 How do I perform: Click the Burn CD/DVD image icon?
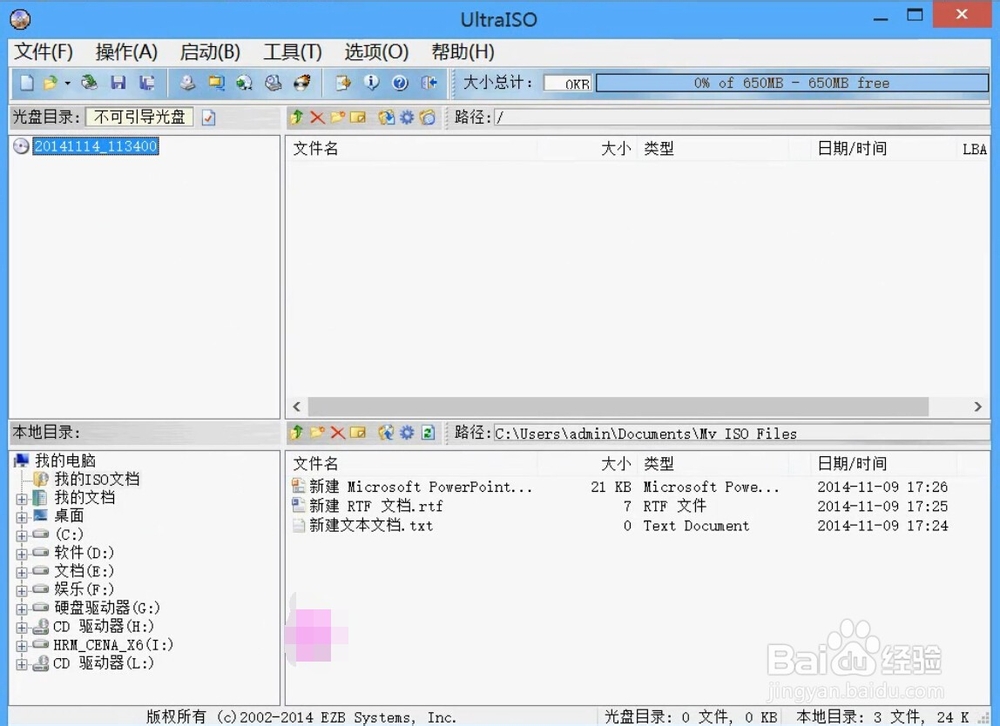[302, 83]
